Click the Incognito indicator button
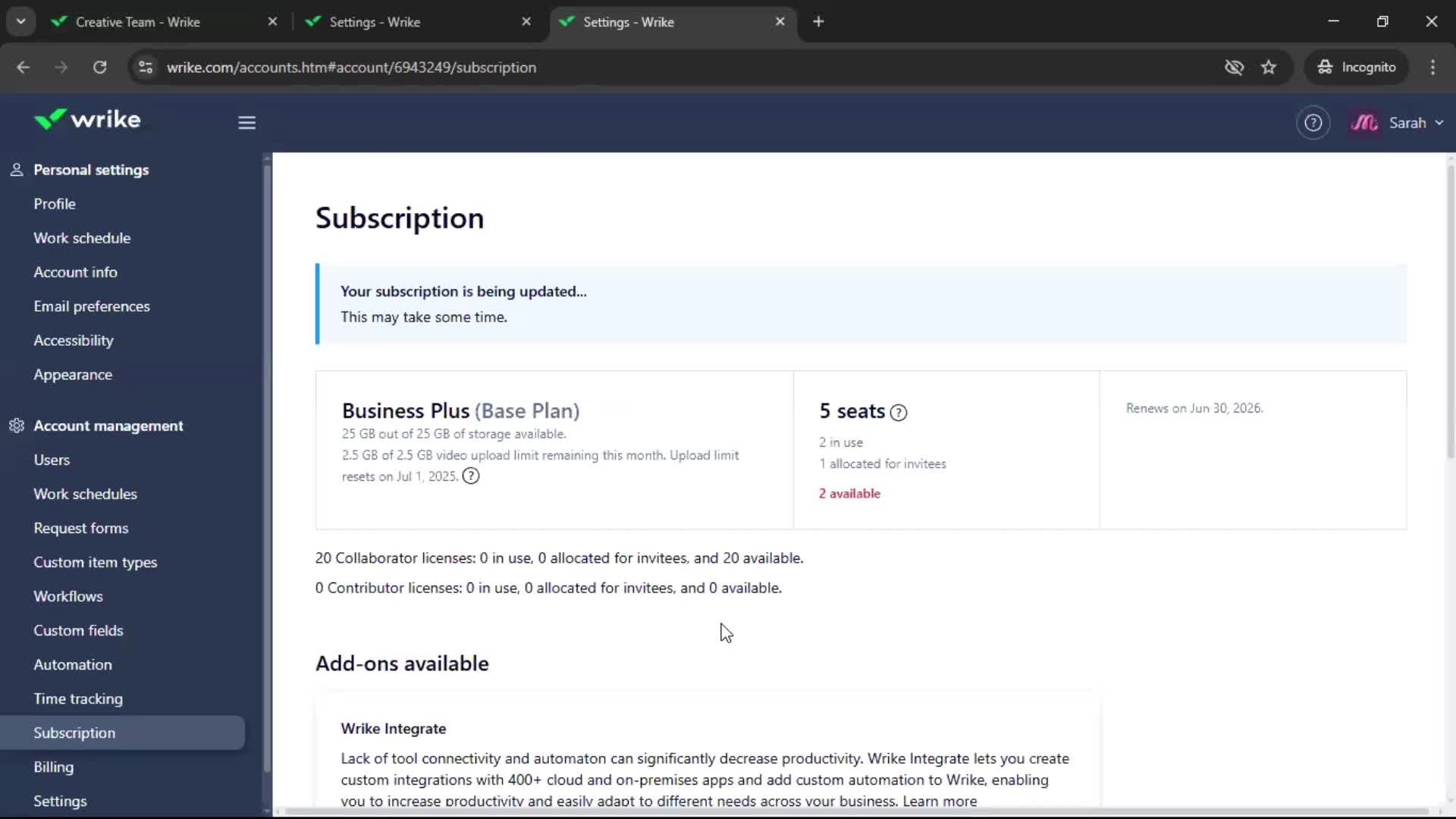Image resolution: width=1456 pixels, height=819 pixels. 1357,67
